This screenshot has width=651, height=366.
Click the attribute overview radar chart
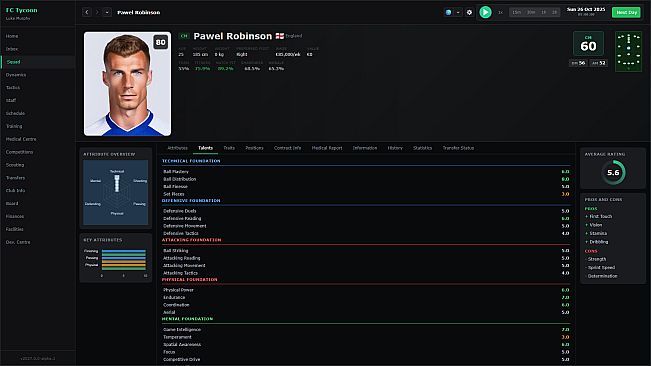(115, 193)
